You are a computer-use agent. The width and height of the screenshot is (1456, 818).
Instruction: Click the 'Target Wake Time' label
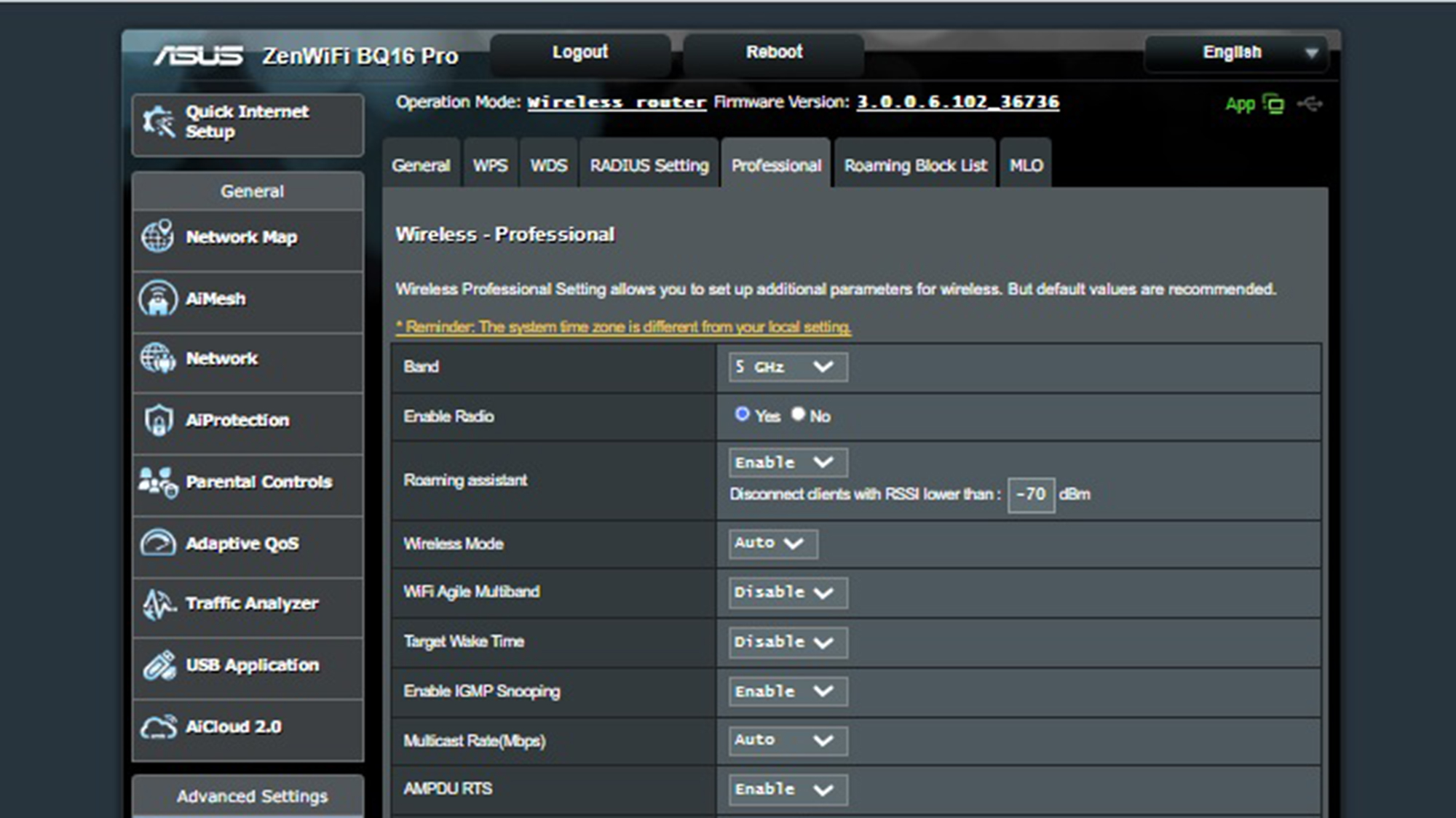(464, 641)
